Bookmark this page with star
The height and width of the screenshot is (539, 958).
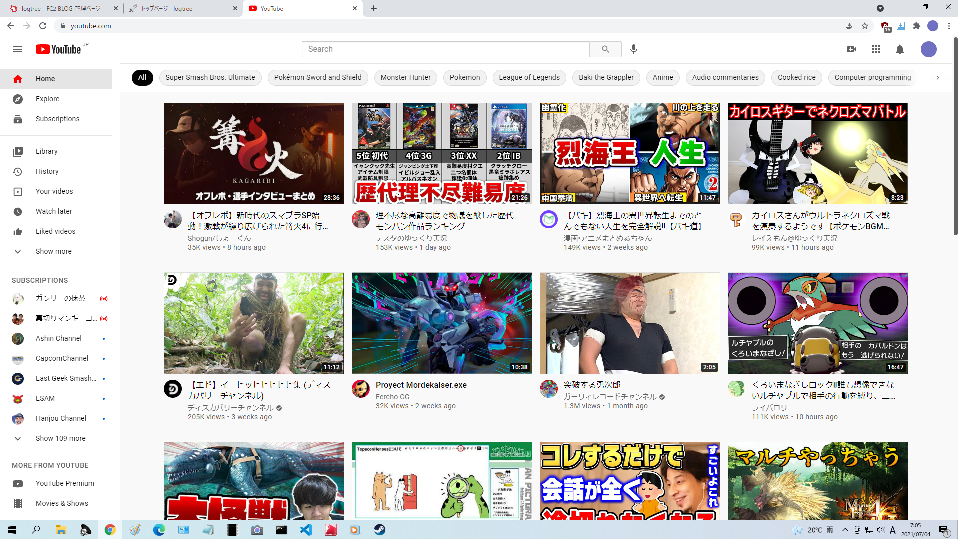[x=865, y=26]
